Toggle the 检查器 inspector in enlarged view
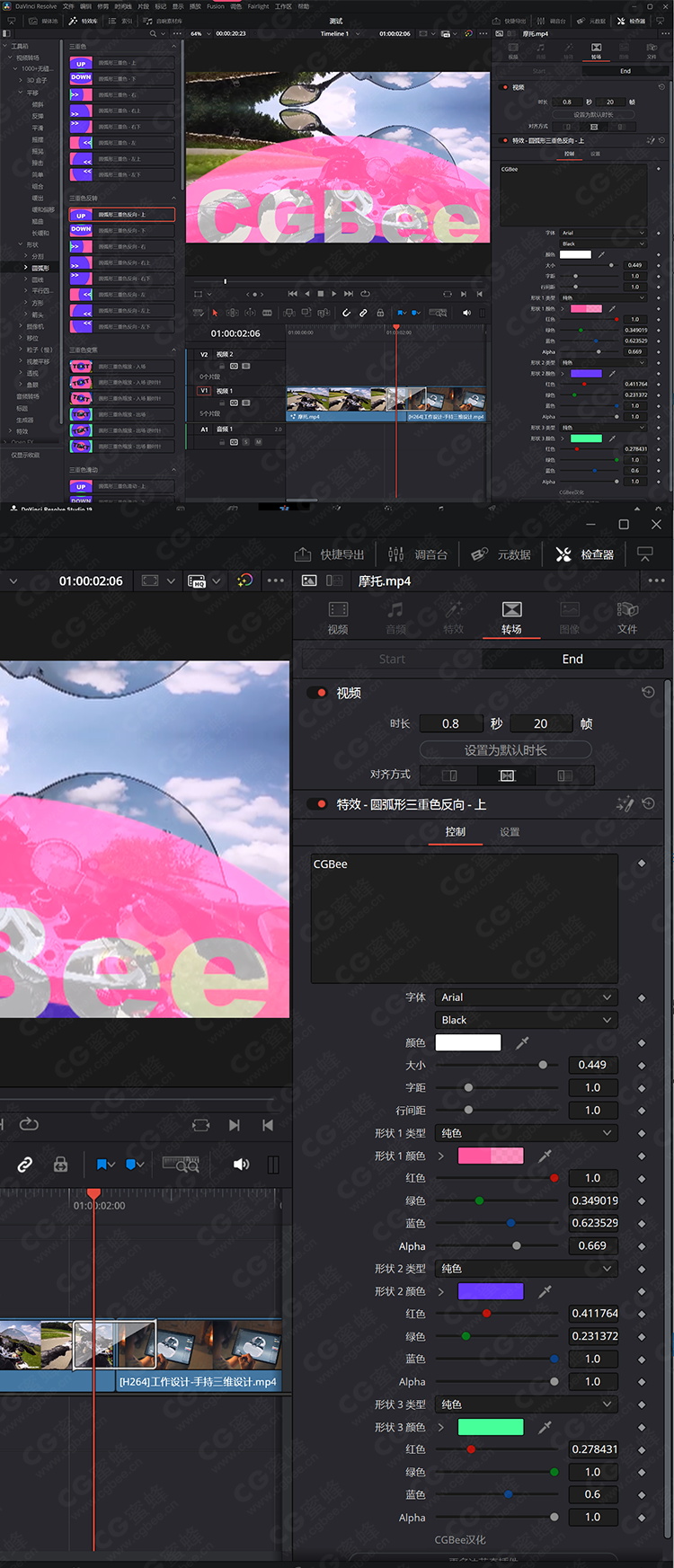Image resolution: width=674 pixels, height=1568 pixels. [585, 554]
